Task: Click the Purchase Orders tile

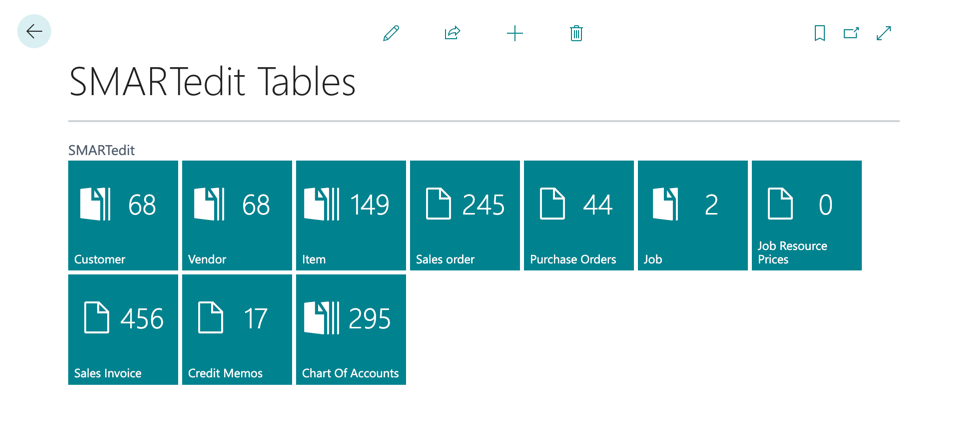Action: pos(579,215)
